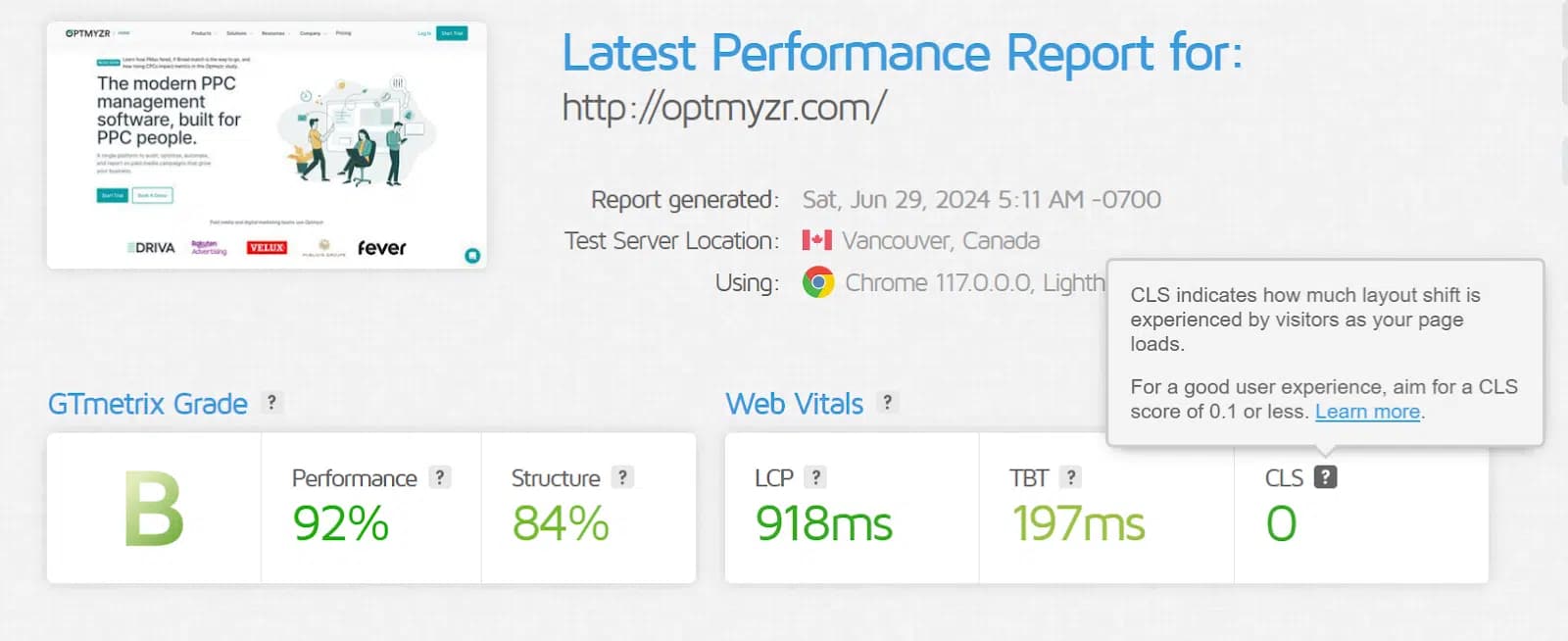The width and height of the screenshot is (1568, 641).
Task: Click the Web Vitals heading
Action: click(795, 404)
